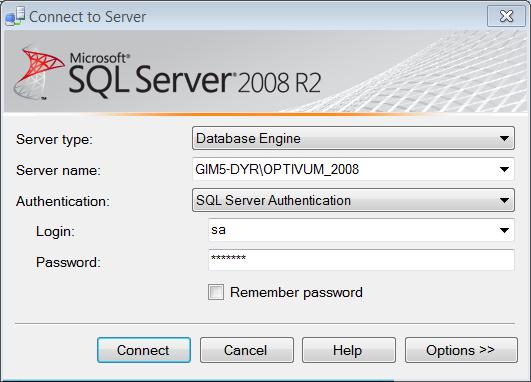Focus the Login text 'sa'
This screenshot has height=382, width=531.
(218, 230)
